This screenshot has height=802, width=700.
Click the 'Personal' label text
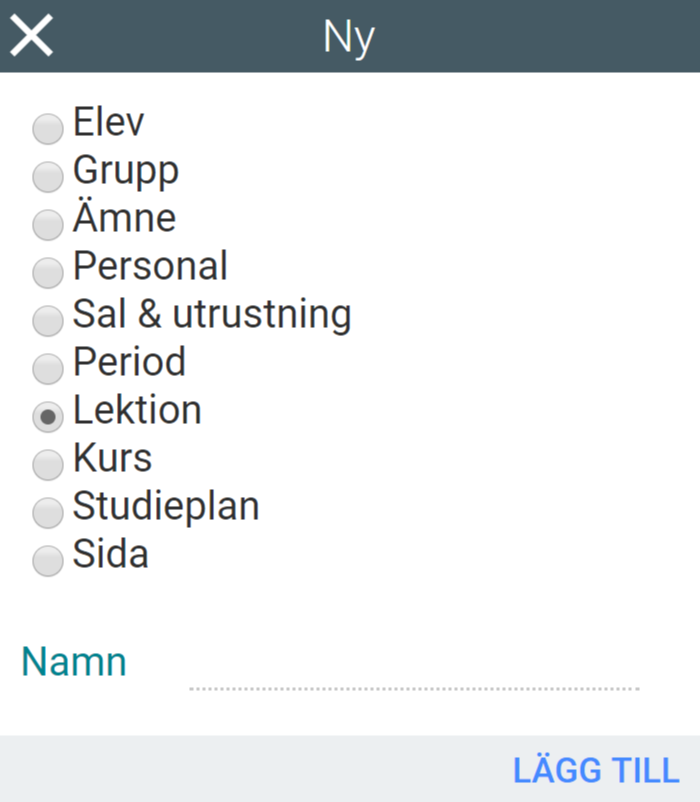click(151, 266)
